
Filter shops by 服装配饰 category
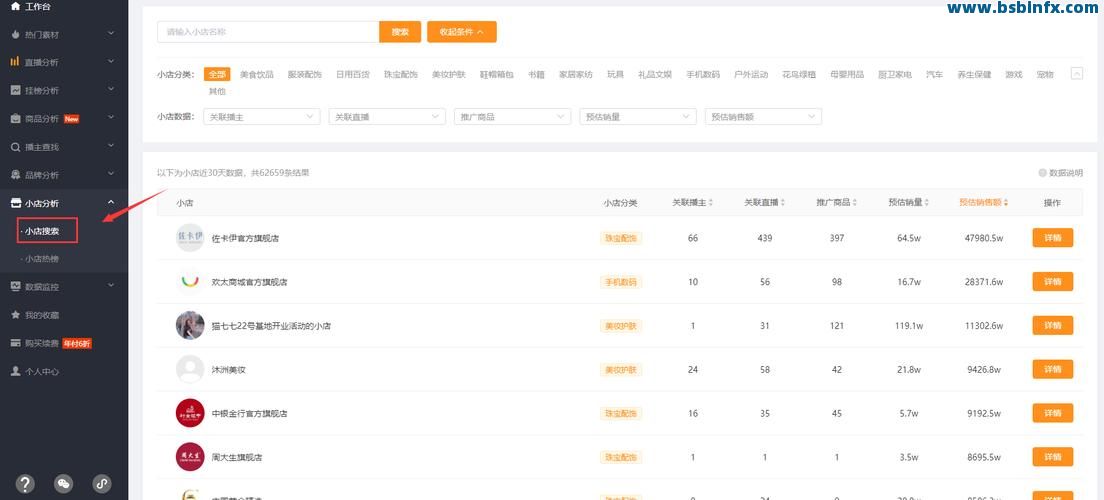coord(304,74)
